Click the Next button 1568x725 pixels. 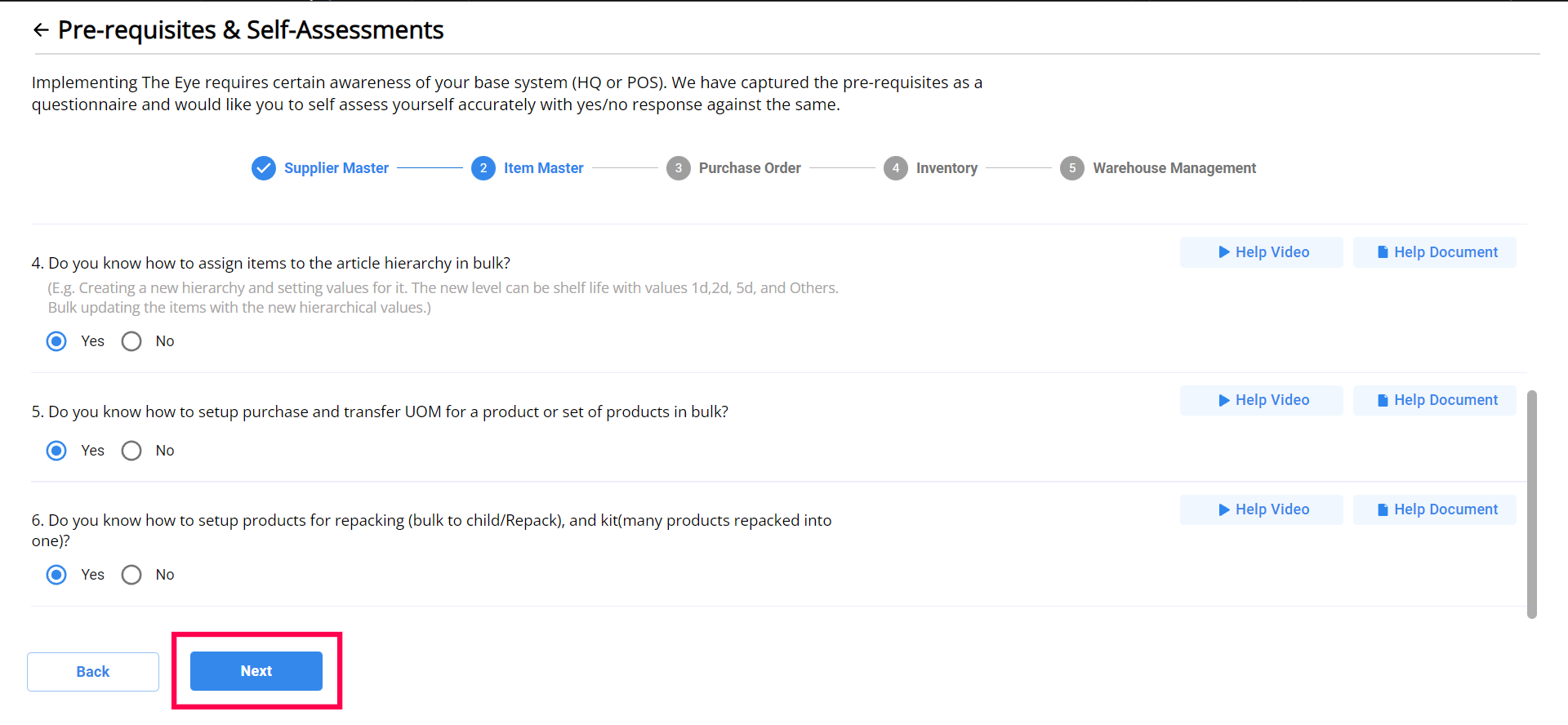coord(256,671)
